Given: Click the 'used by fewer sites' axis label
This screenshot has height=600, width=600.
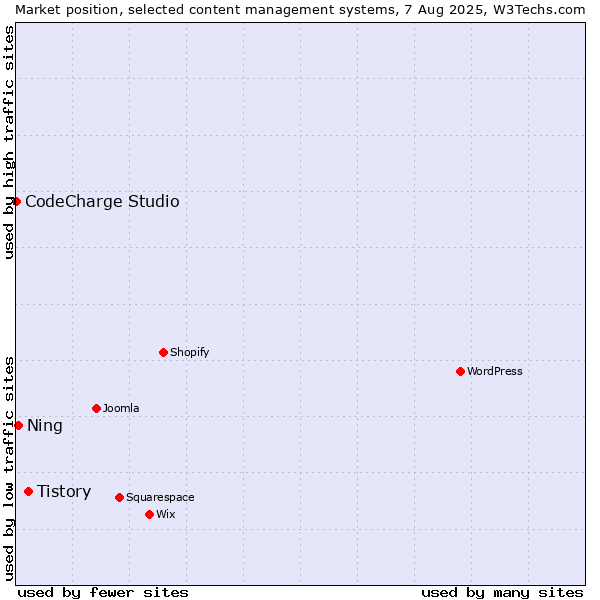Looking at the screenshot, I should (103, 593).
